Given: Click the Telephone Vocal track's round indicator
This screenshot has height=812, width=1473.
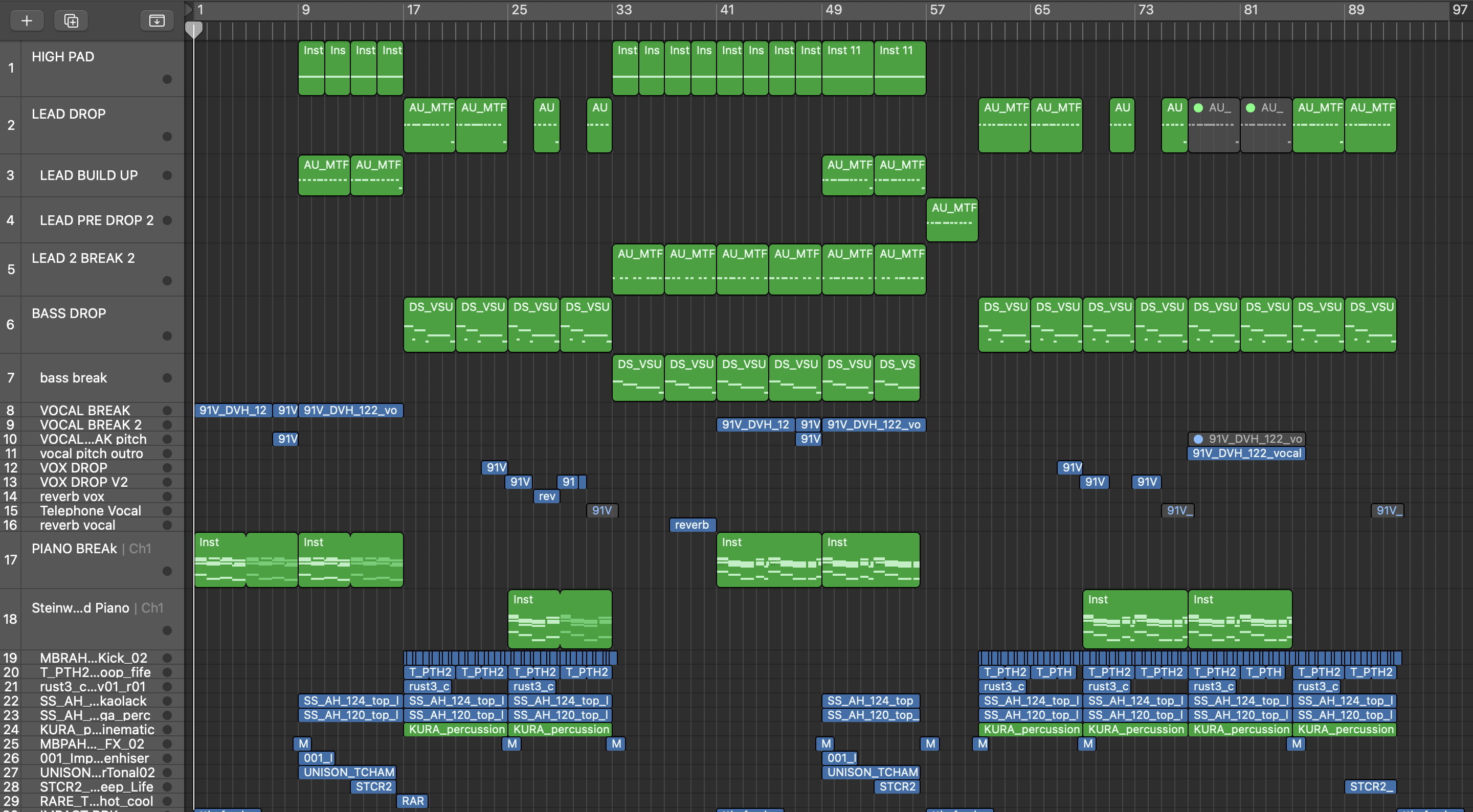Looking at the screenshot, I should coord(167,511).
